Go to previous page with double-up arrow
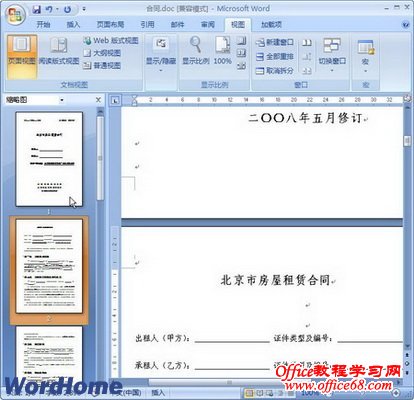This screenshot has height=400, width=414. 407,356
